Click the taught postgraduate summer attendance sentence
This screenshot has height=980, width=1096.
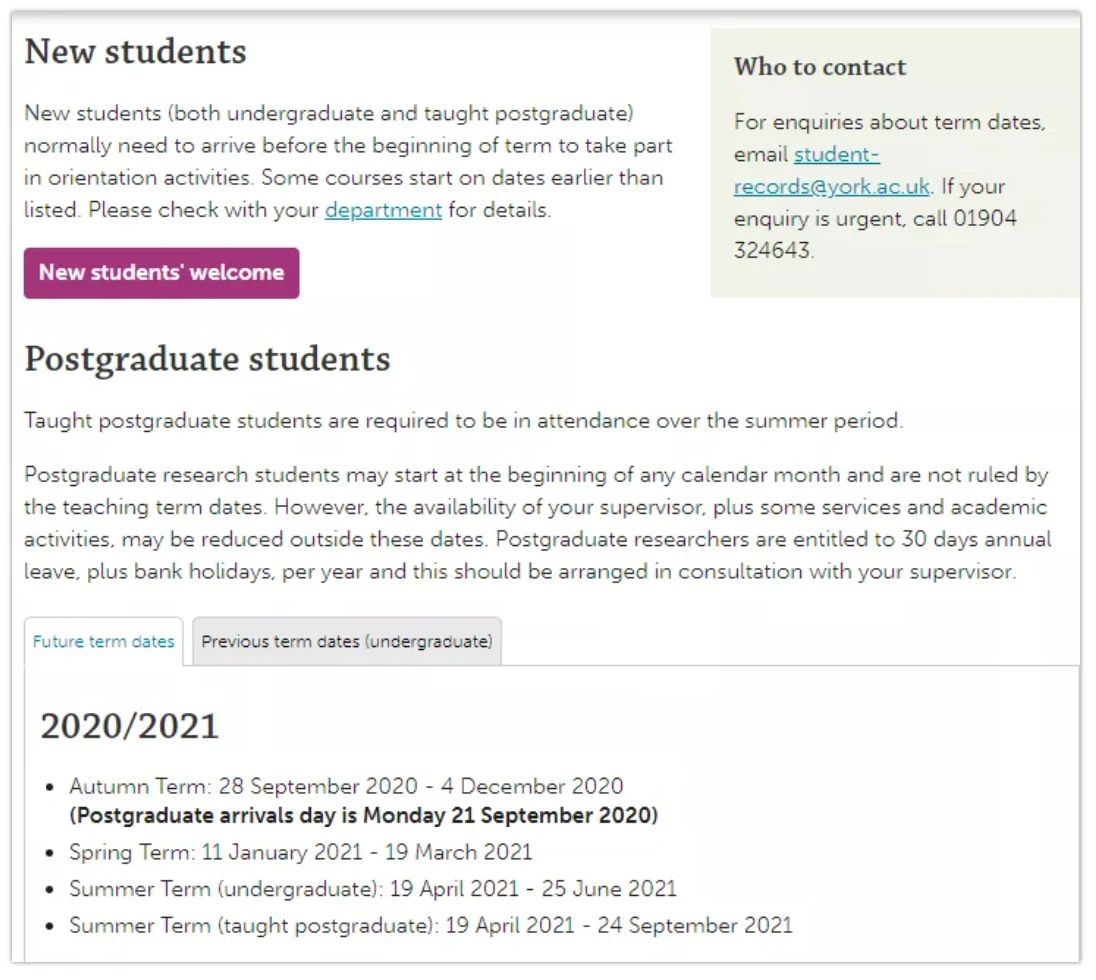463,421
